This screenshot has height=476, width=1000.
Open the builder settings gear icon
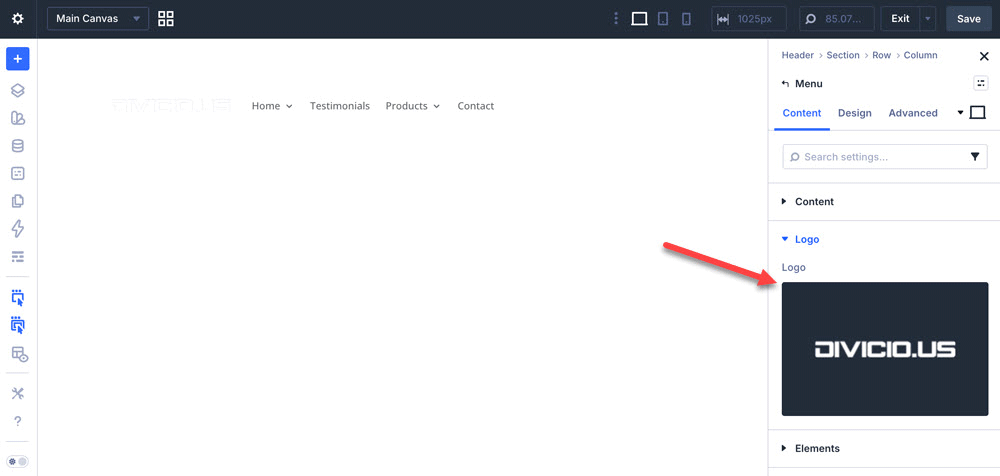point(18,19)
